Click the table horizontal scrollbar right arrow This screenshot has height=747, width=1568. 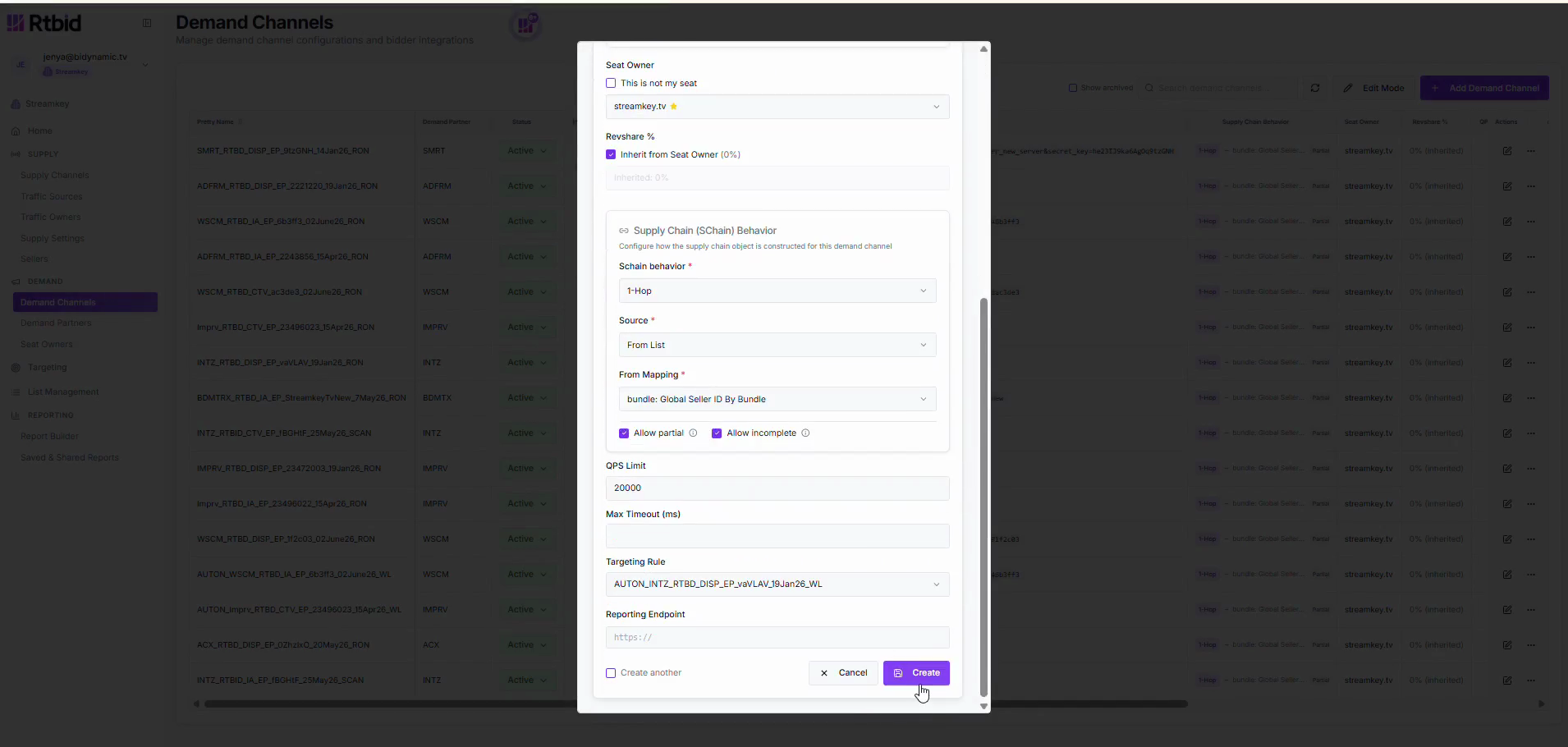pyautogui.click(x=1542, y=704)
